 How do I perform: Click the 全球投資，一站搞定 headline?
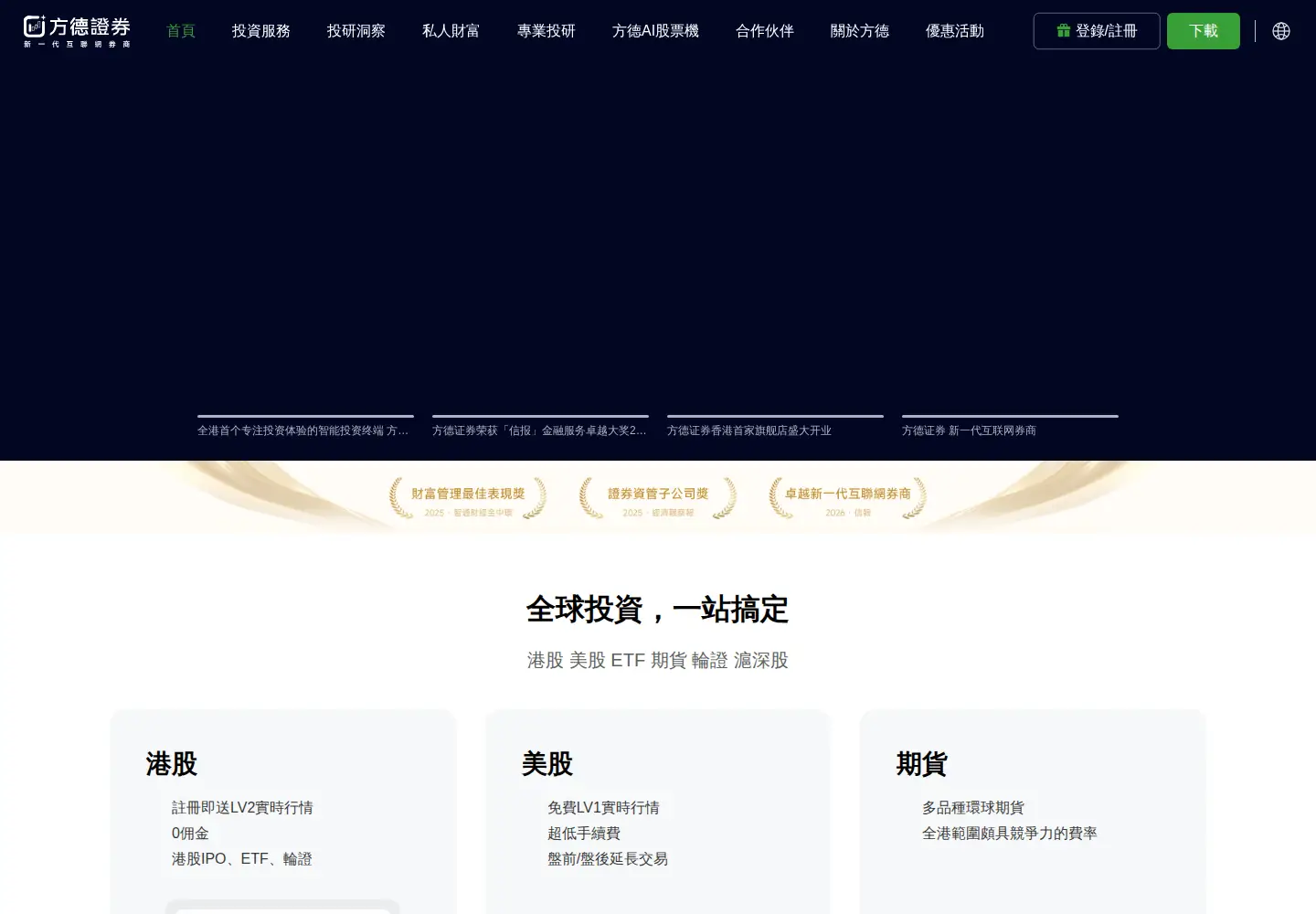click(658, 610)
